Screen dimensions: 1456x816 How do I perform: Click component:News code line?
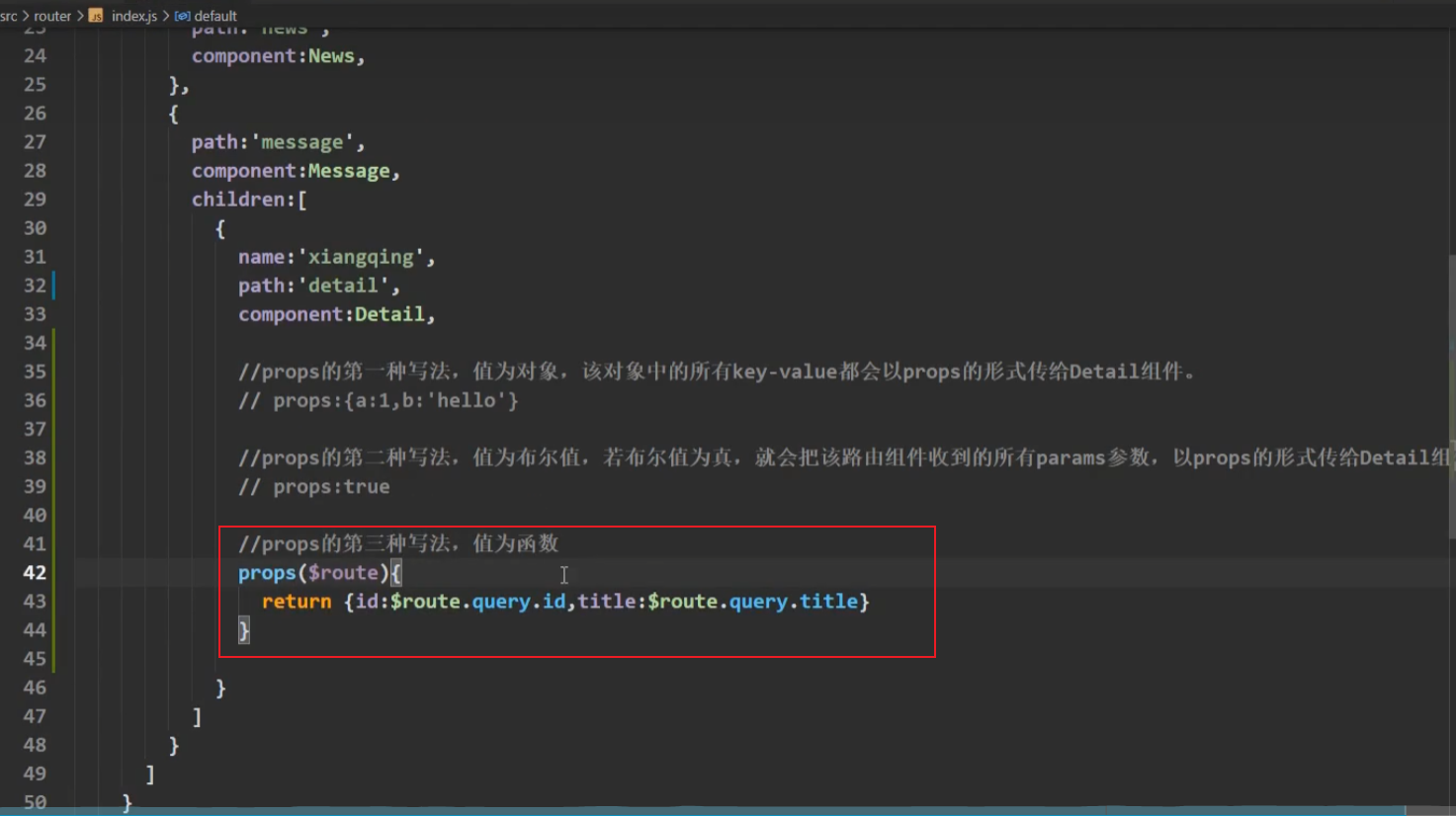tap(278, 56)
